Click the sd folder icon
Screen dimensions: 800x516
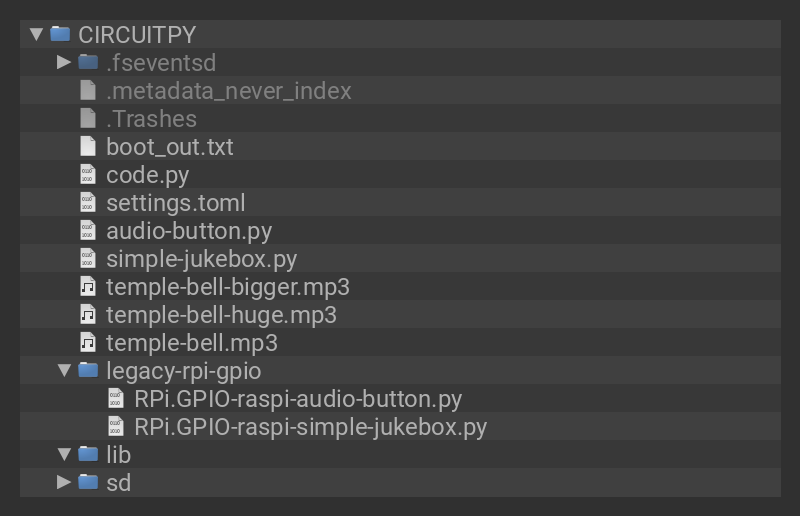click(x=88, y=483)
